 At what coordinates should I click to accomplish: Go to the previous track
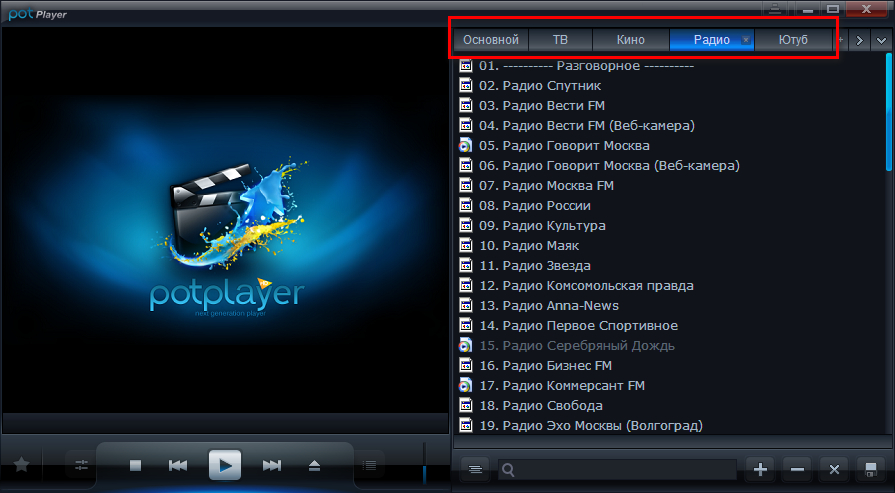178,466
